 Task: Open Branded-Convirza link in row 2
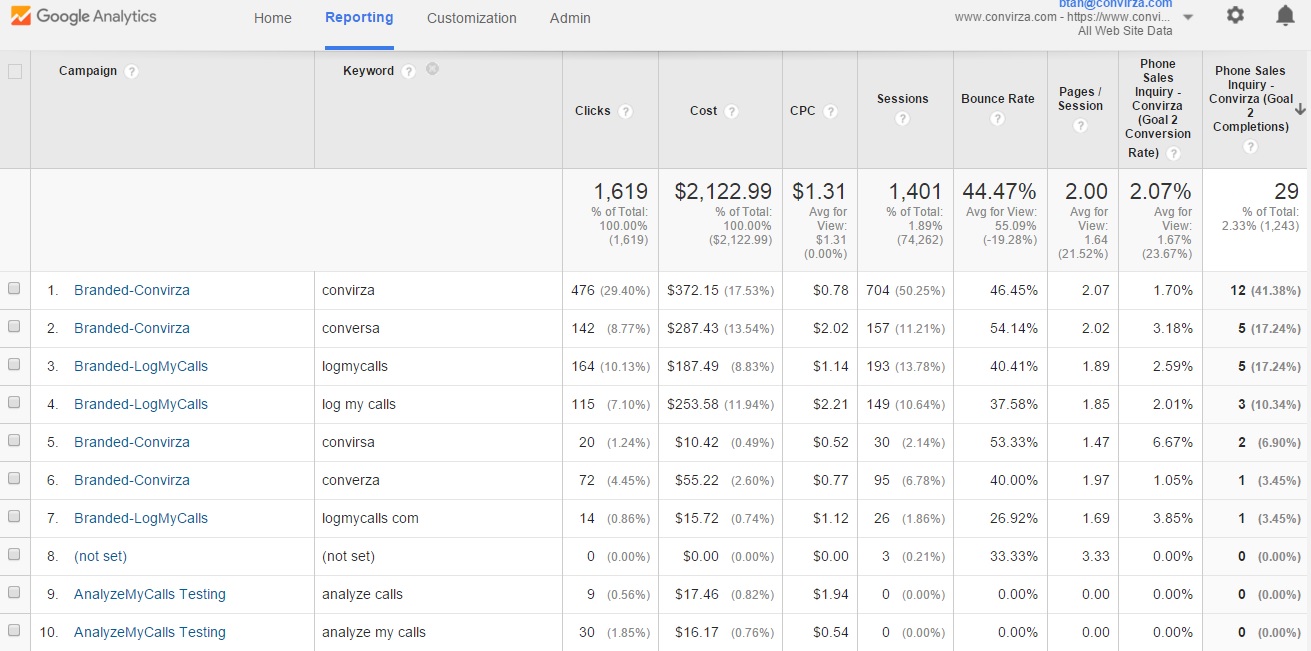[132, 328]
